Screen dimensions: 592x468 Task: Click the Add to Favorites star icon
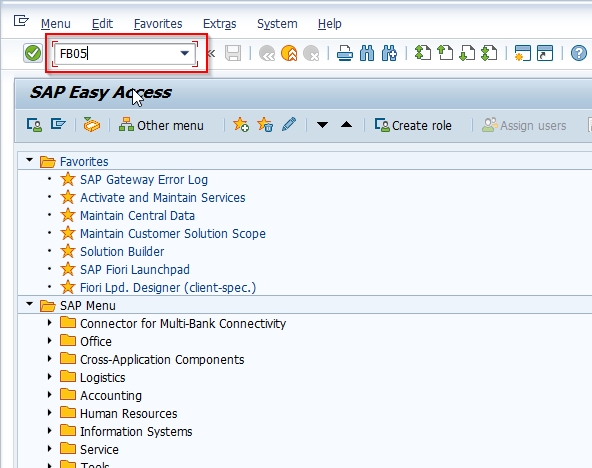(241, 125)
